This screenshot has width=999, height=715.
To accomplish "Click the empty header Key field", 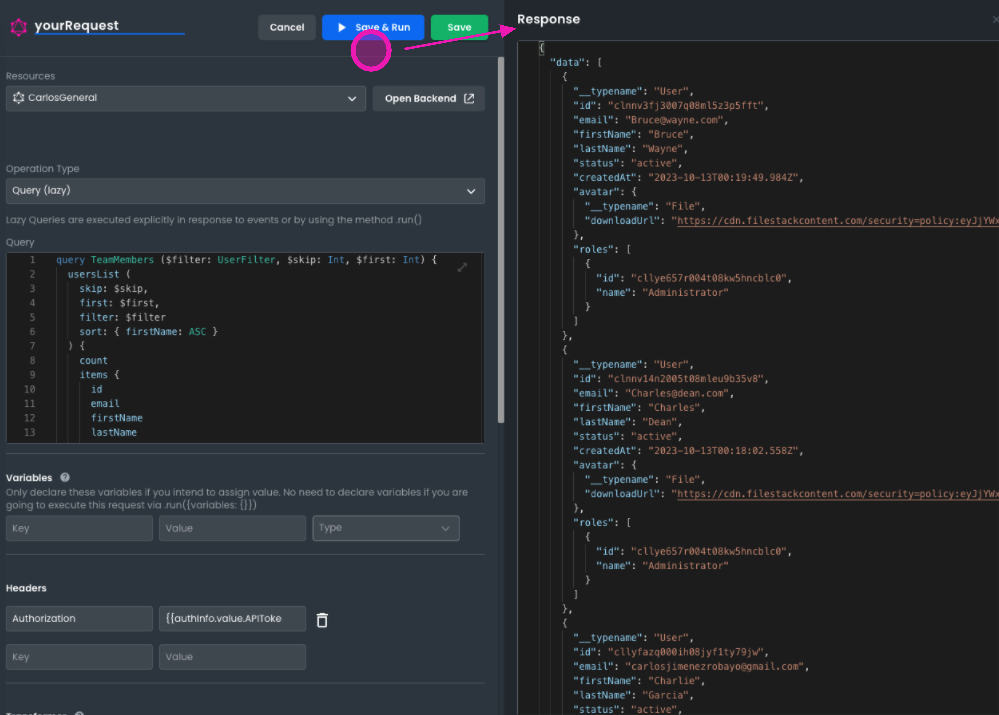I will coord(79,657).
